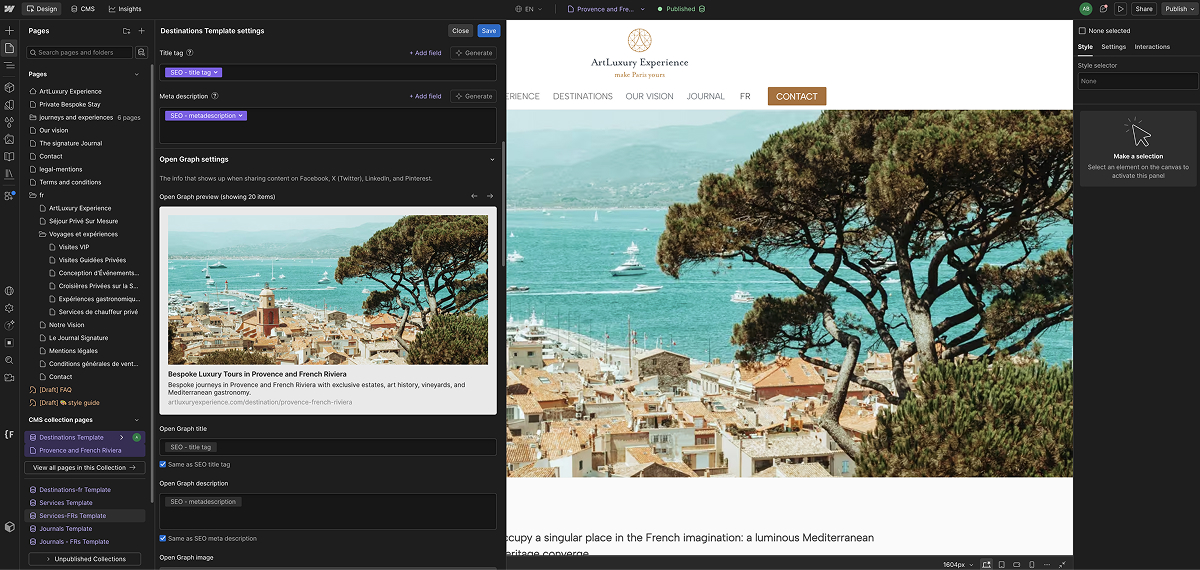Switch to CMS mode tab
Screen dimensions: 1200x570
click(83, 8)
